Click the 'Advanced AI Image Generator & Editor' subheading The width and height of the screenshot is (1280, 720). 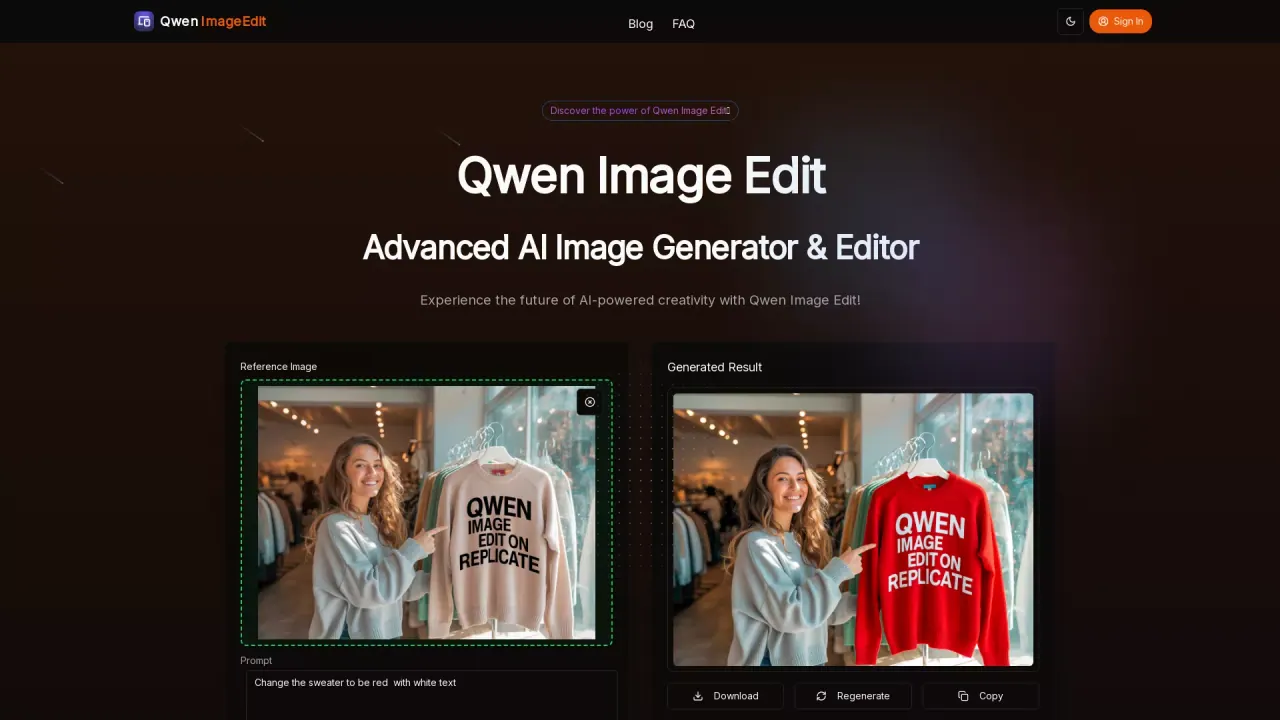point(640,247)
